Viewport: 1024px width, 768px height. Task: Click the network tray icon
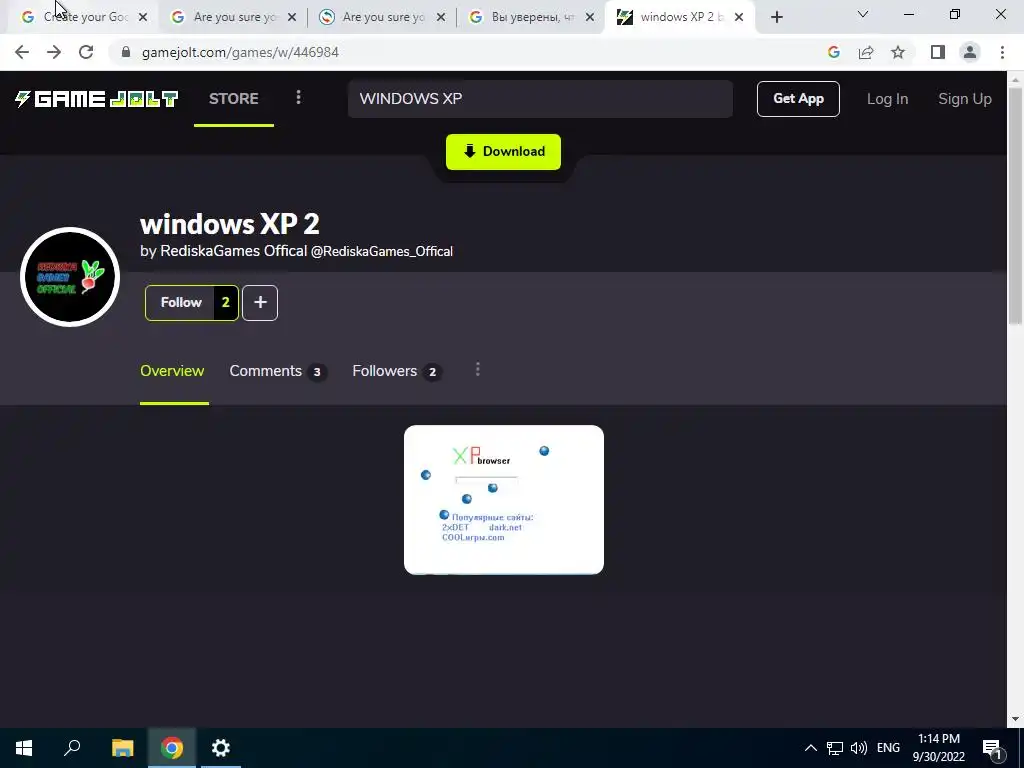(835, 748)
